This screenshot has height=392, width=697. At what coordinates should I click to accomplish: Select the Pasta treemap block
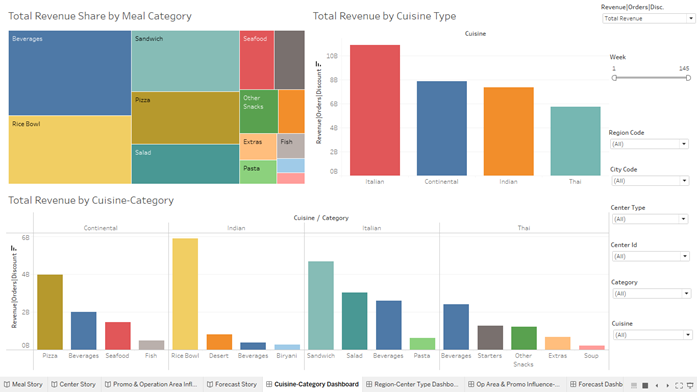point(258,172)
